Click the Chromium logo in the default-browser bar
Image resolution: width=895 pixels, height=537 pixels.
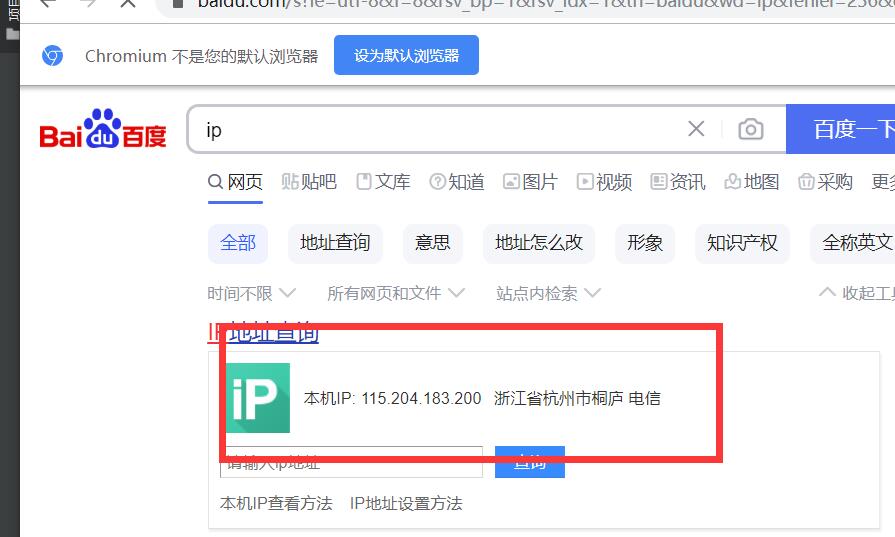pyautogui.click(x=53, y=55)
